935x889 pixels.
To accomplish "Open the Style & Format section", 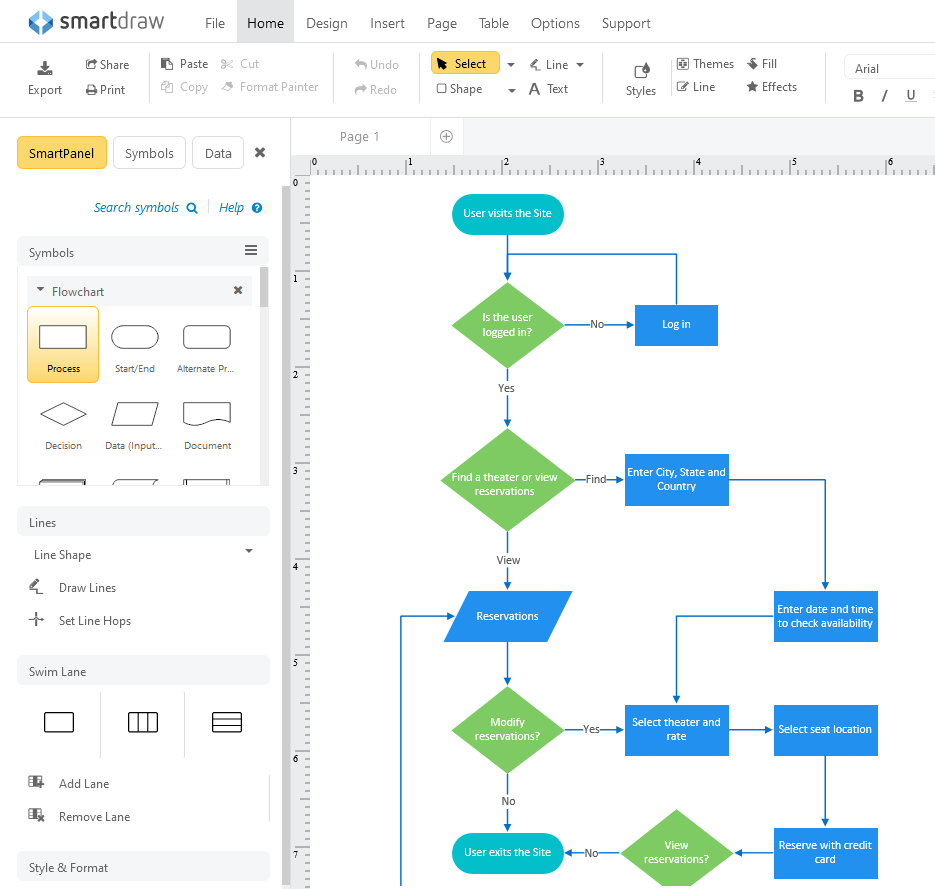I will tap(143, 866).
